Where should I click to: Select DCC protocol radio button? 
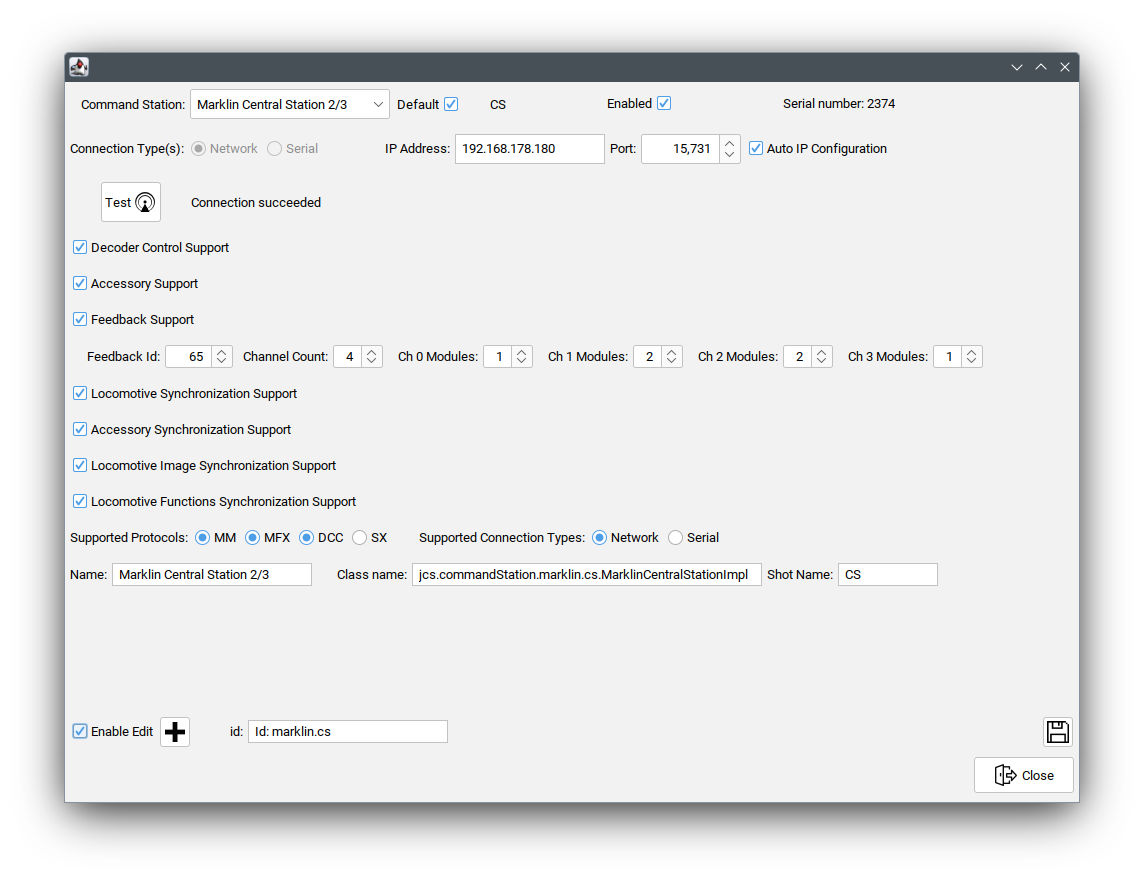(x=306, y=538)
